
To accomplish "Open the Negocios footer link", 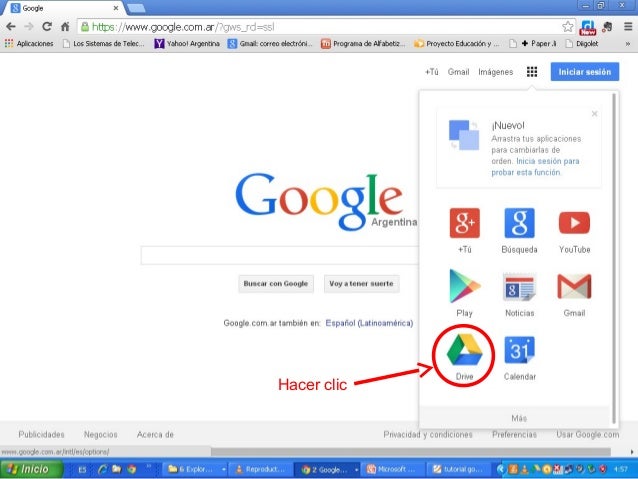I will point(101,434).
